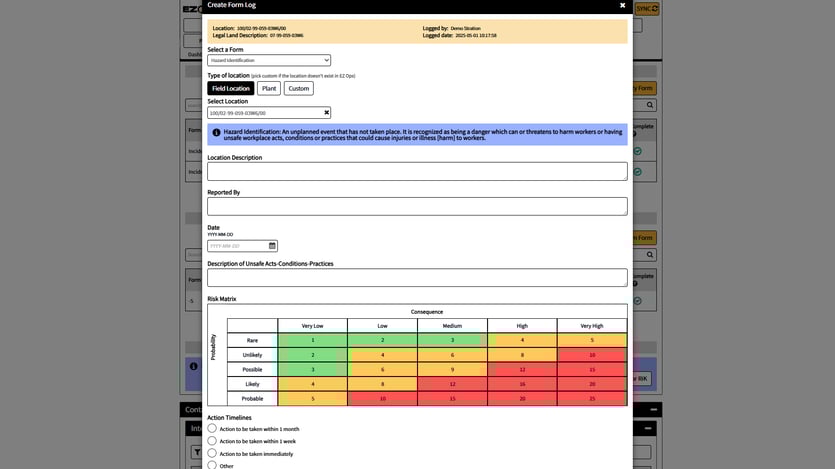Choose Custom location type
This screenshot has height=469, width=835.
pos(298,88)
